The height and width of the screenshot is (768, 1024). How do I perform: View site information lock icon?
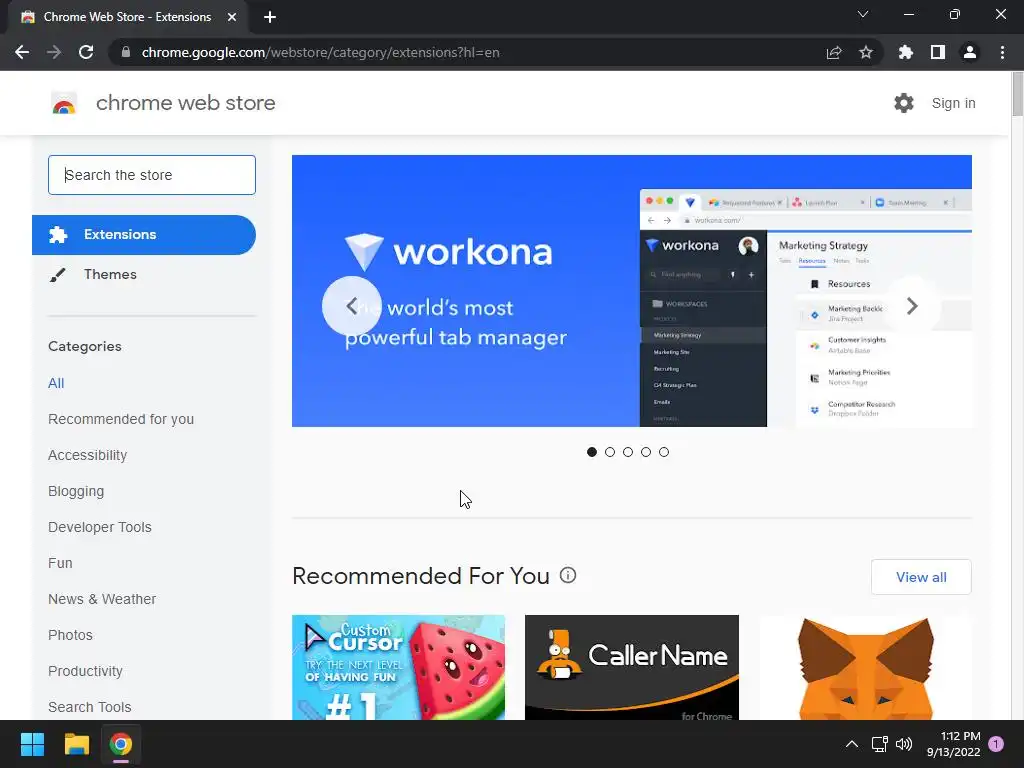(126, 52)
